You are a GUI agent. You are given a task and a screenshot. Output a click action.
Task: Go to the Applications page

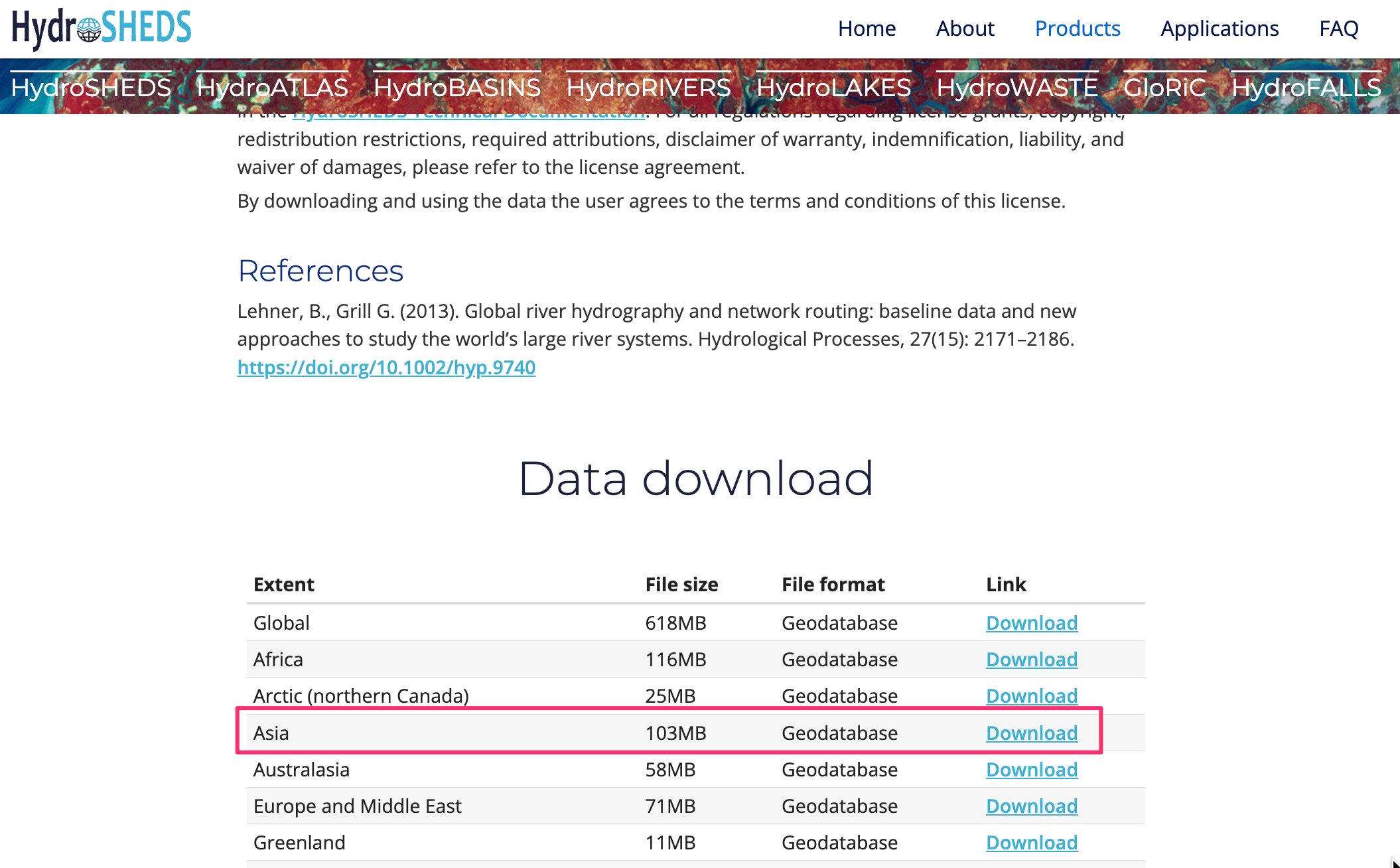[x=1219, y=29]
